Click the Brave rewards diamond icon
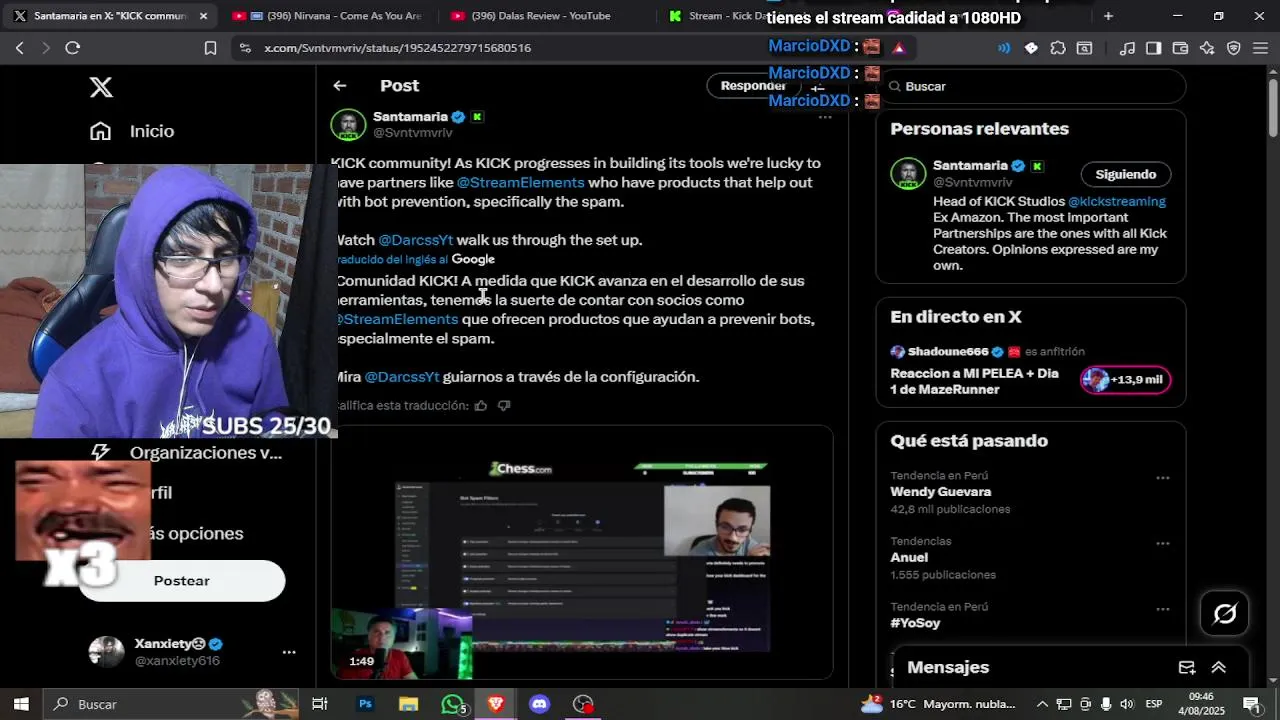Image resolution: width=1280 pixels, height=720 pixels. (1031, 47)
